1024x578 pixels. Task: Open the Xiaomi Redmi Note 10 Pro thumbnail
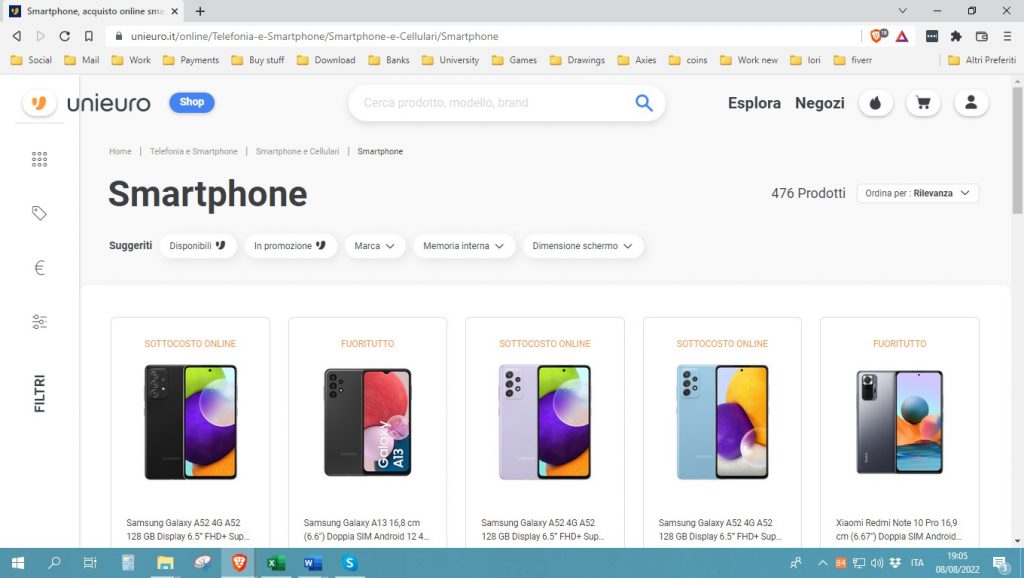click(899, 421)
